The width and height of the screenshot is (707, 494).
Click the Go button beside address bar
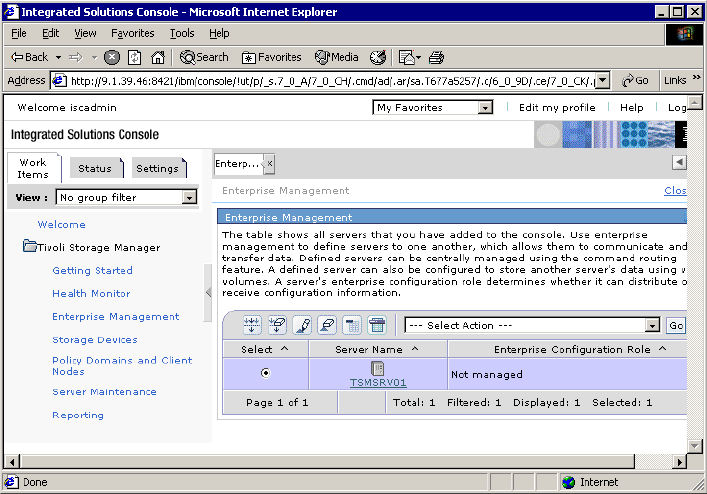(x=635, y=81)
